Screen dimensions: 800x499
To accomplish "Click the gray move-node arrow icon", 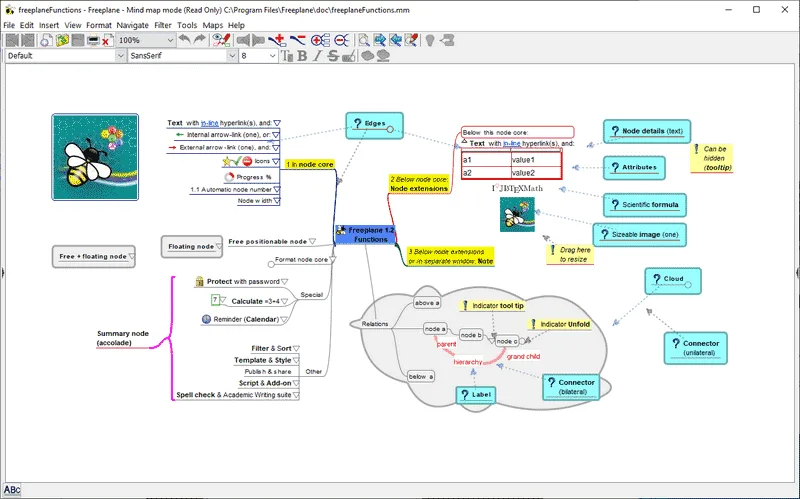I will coord(447,40).
